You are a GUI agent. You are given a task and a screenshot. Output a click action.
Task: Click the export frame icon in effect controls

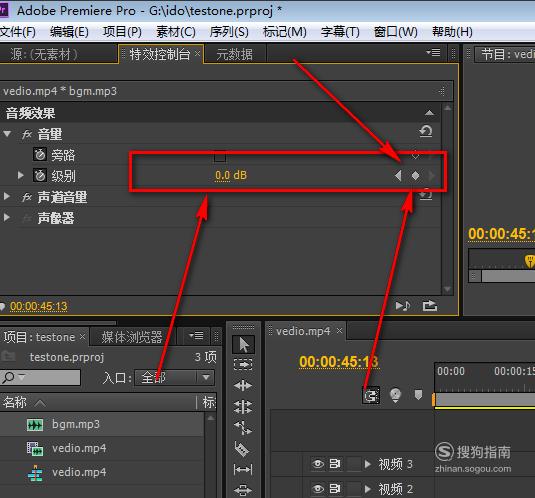click(x=430, y=306)
